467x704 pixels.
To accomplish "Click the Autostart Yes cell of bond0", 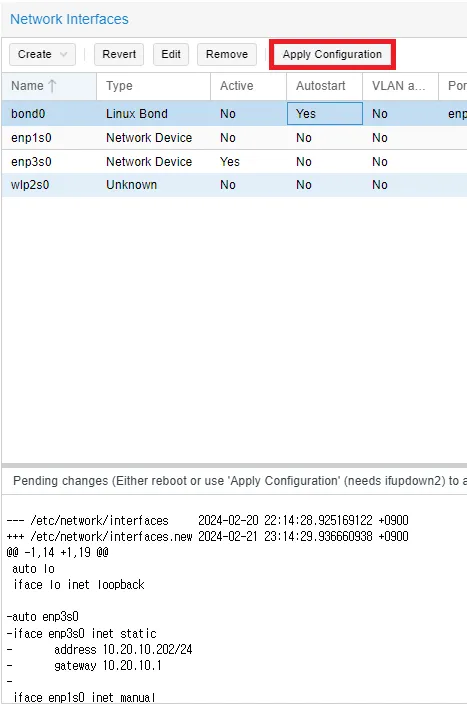I will [325, 114].
